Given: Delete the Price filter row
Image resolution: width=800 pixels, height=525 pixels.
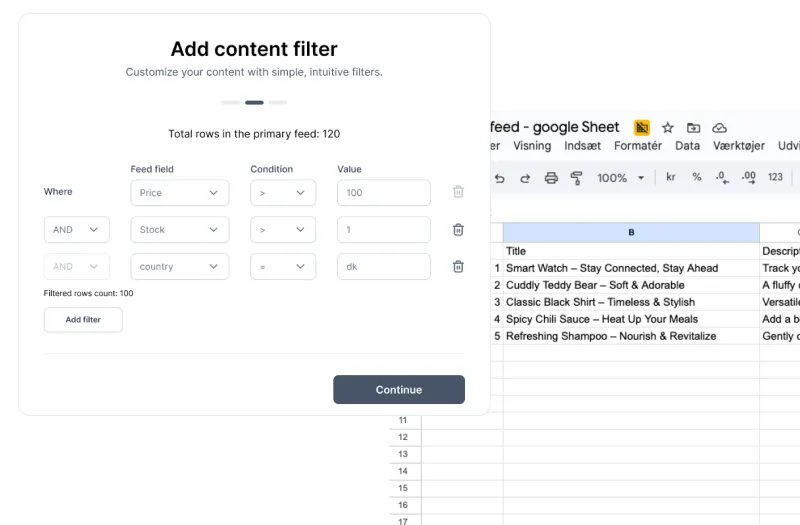Looking at the screenshot, I should (458, 192).
